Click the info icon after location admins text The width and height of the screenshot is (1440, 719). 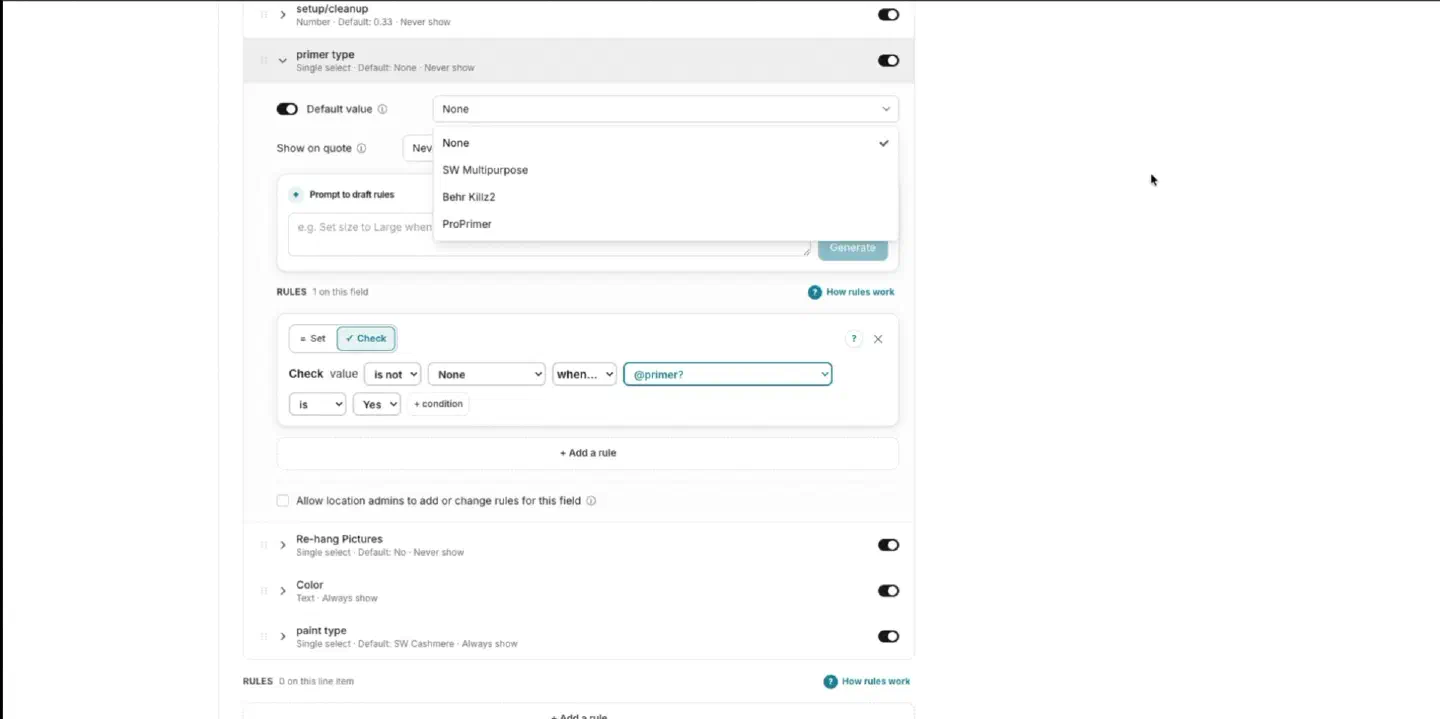591,501
